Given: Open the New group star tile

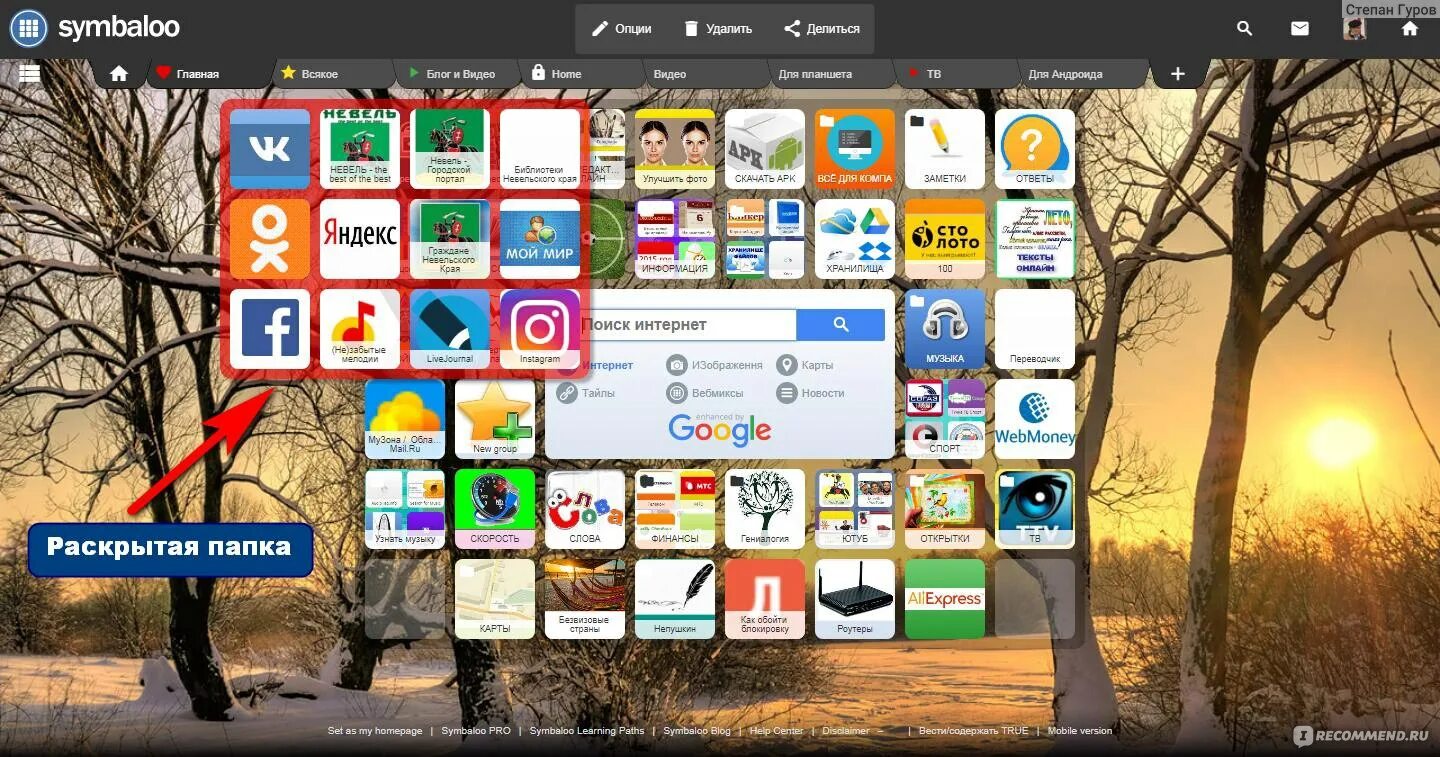Looking at the screenshot, I should (x=495, y=419).
